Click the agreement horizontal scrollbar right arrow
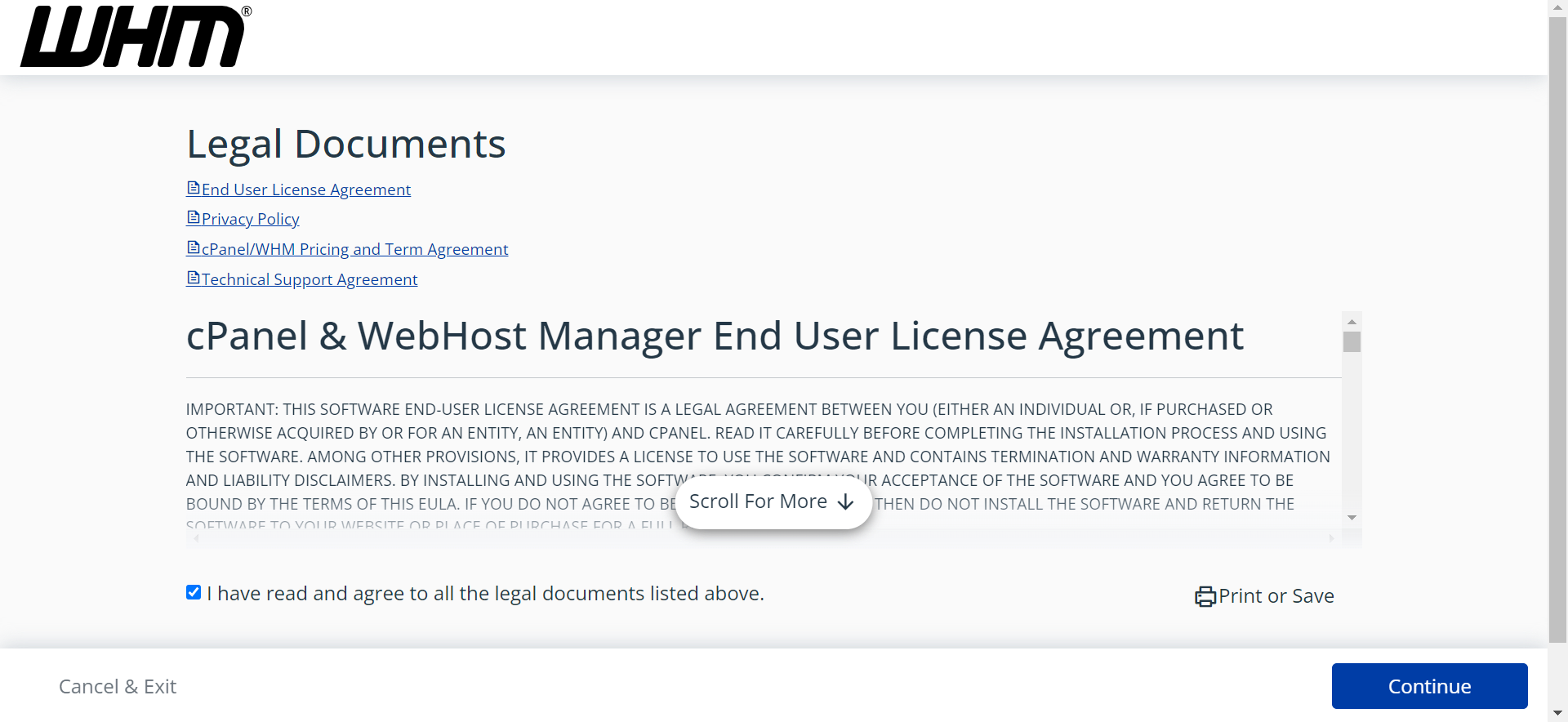Viewport: 1568px width, 722px height. (1331, 538)
